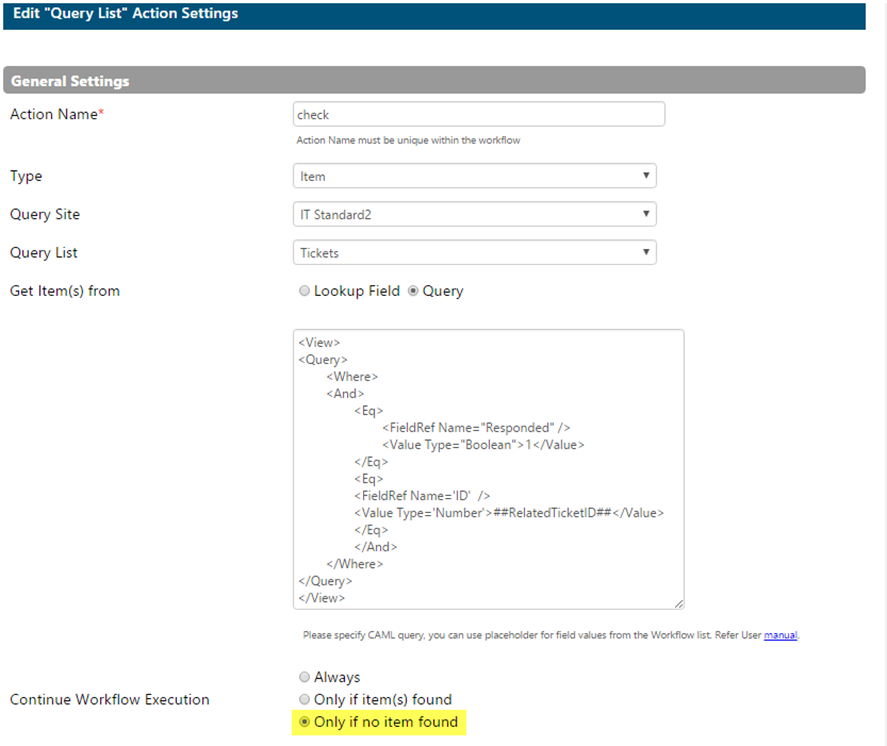887x746 pixels.
Task: Click the Action Name text field
Action: [479, 114]
